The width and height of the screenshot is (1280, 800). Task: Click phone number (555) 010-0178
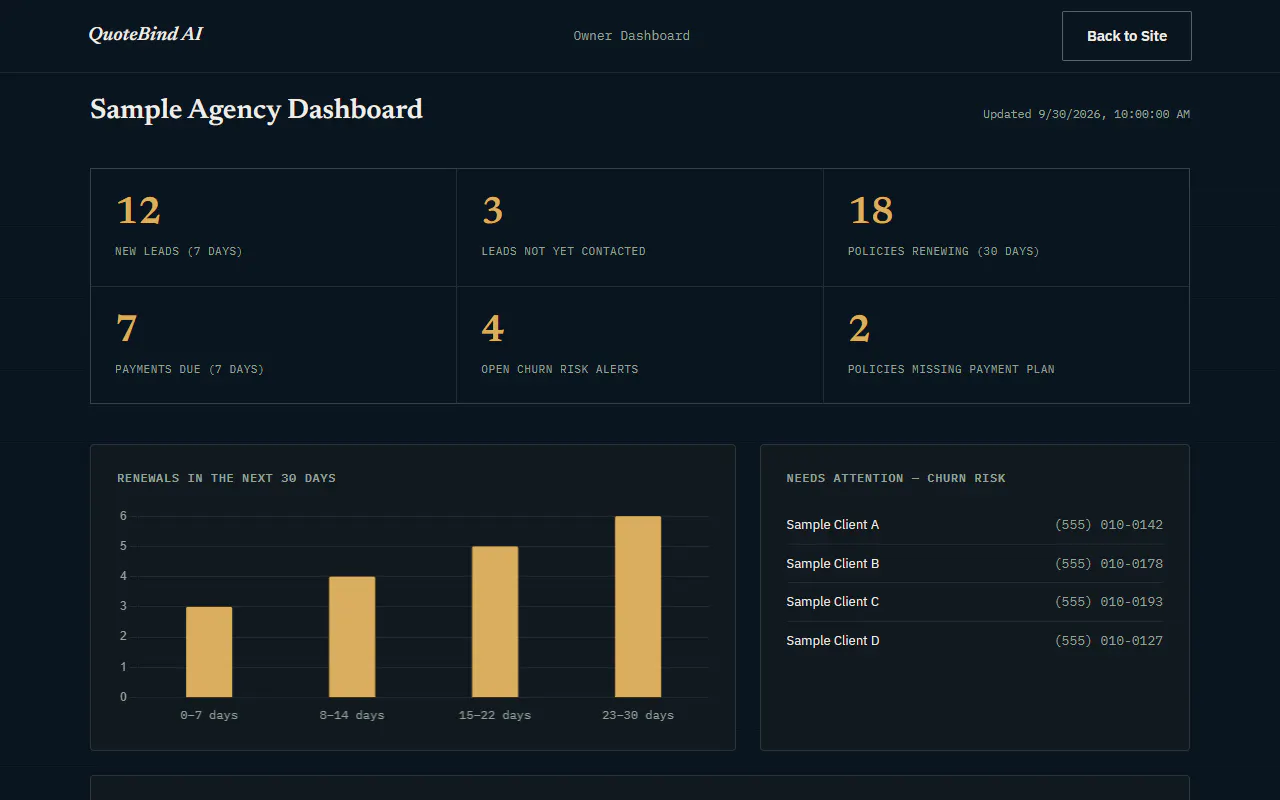coord(1109,564)
